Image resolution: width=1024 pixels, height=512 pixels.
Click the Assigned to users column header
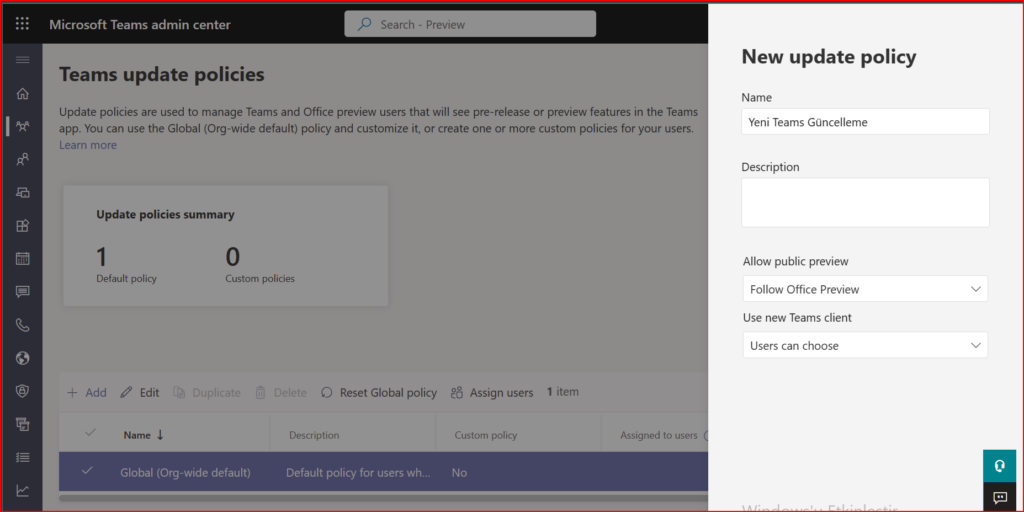tap(659, 435)
